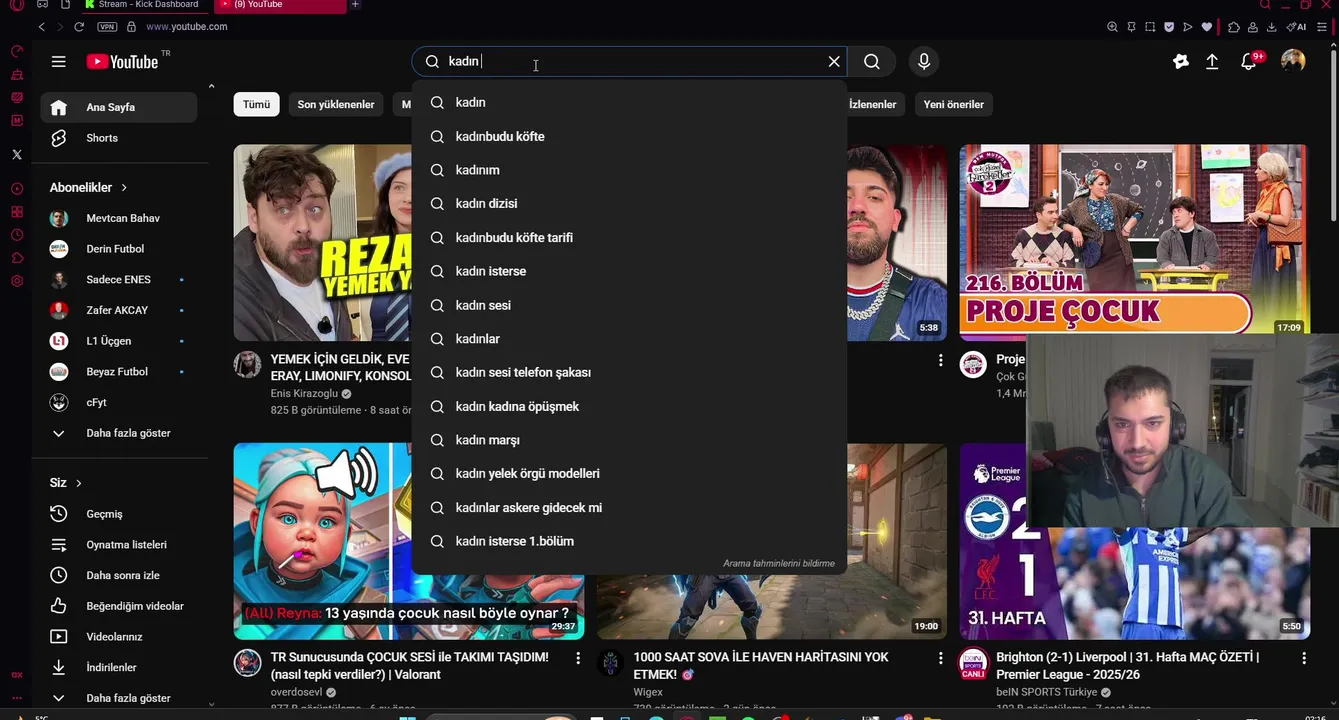This screenshot has height=720, width=1339.
Task: Expand 'Daha fazla göster' under subscriptions
Action: tap(119, 433)
